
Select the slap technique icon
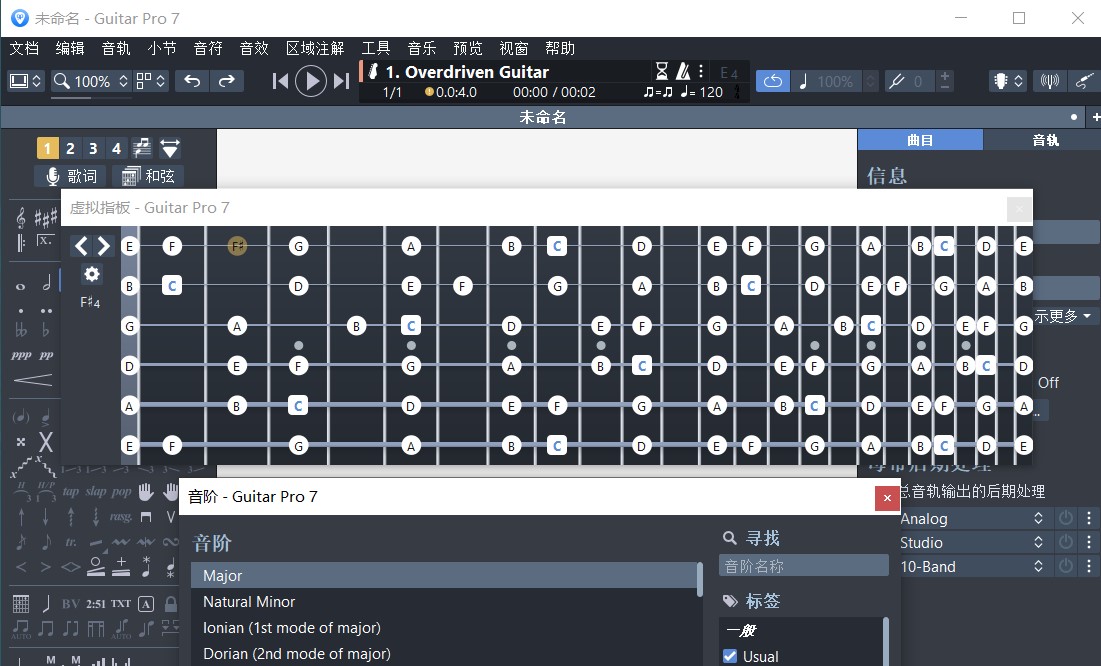pyautogui.click(x=96, y=492)
